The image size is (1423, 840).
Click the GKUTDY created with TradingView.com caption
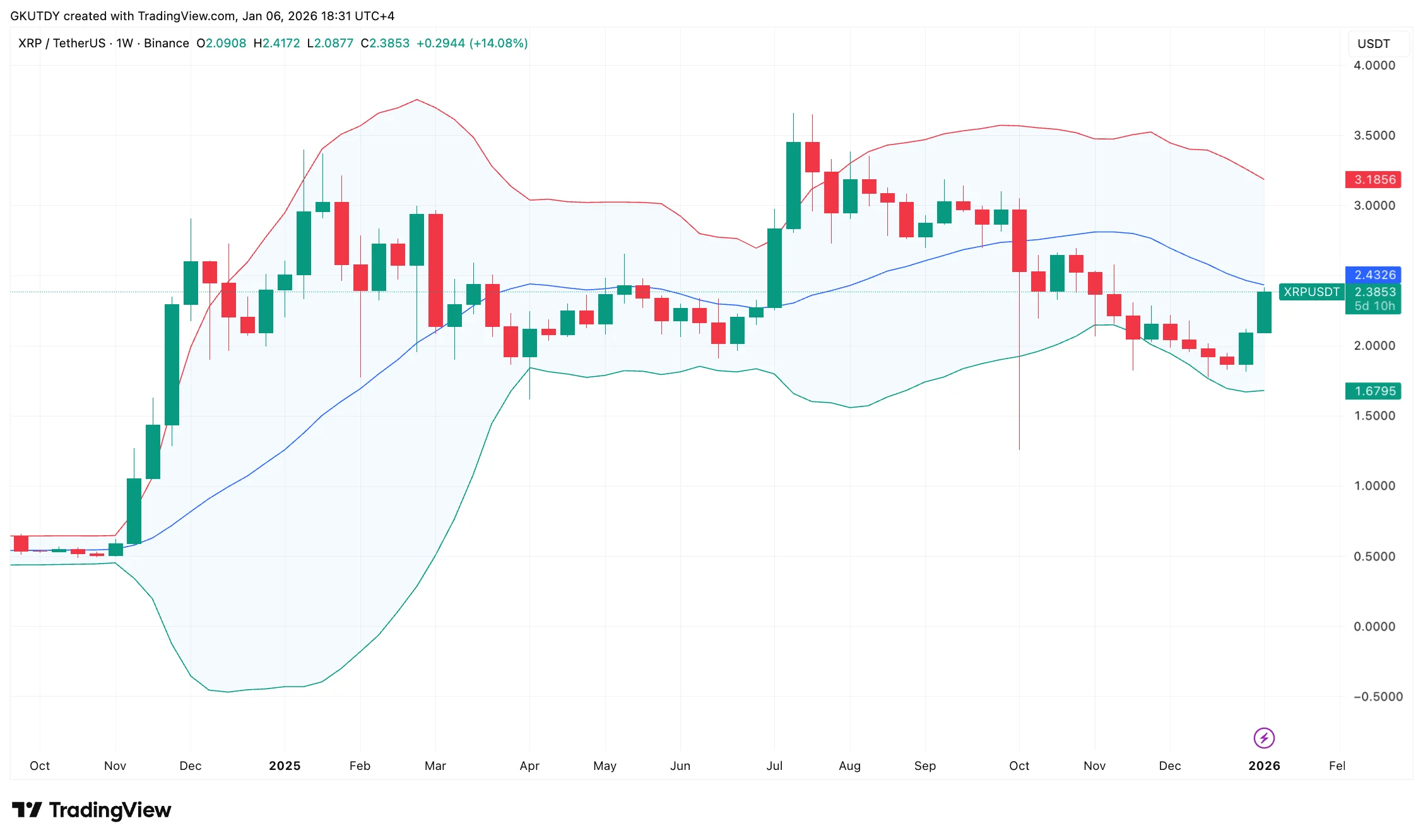(x=202, y=16)
